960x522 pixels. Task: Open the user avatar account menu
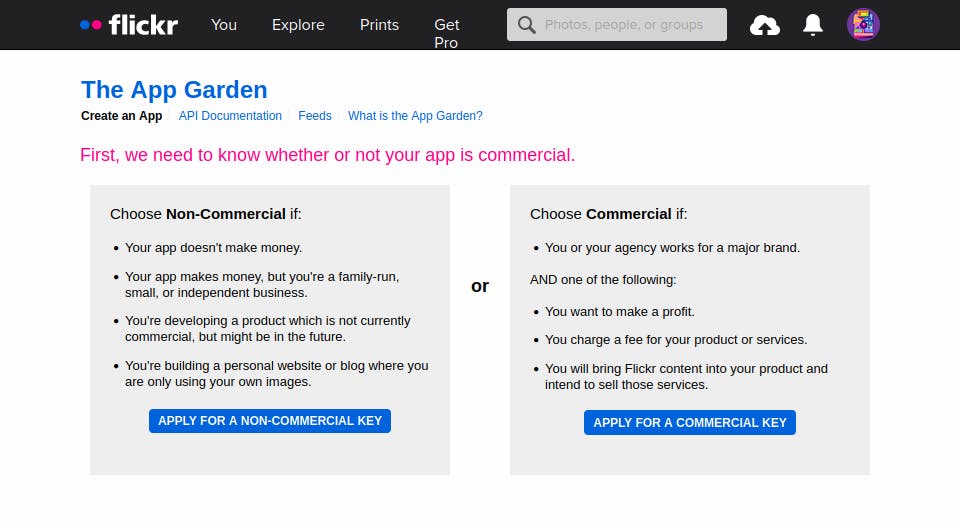[x=862, y=25]
